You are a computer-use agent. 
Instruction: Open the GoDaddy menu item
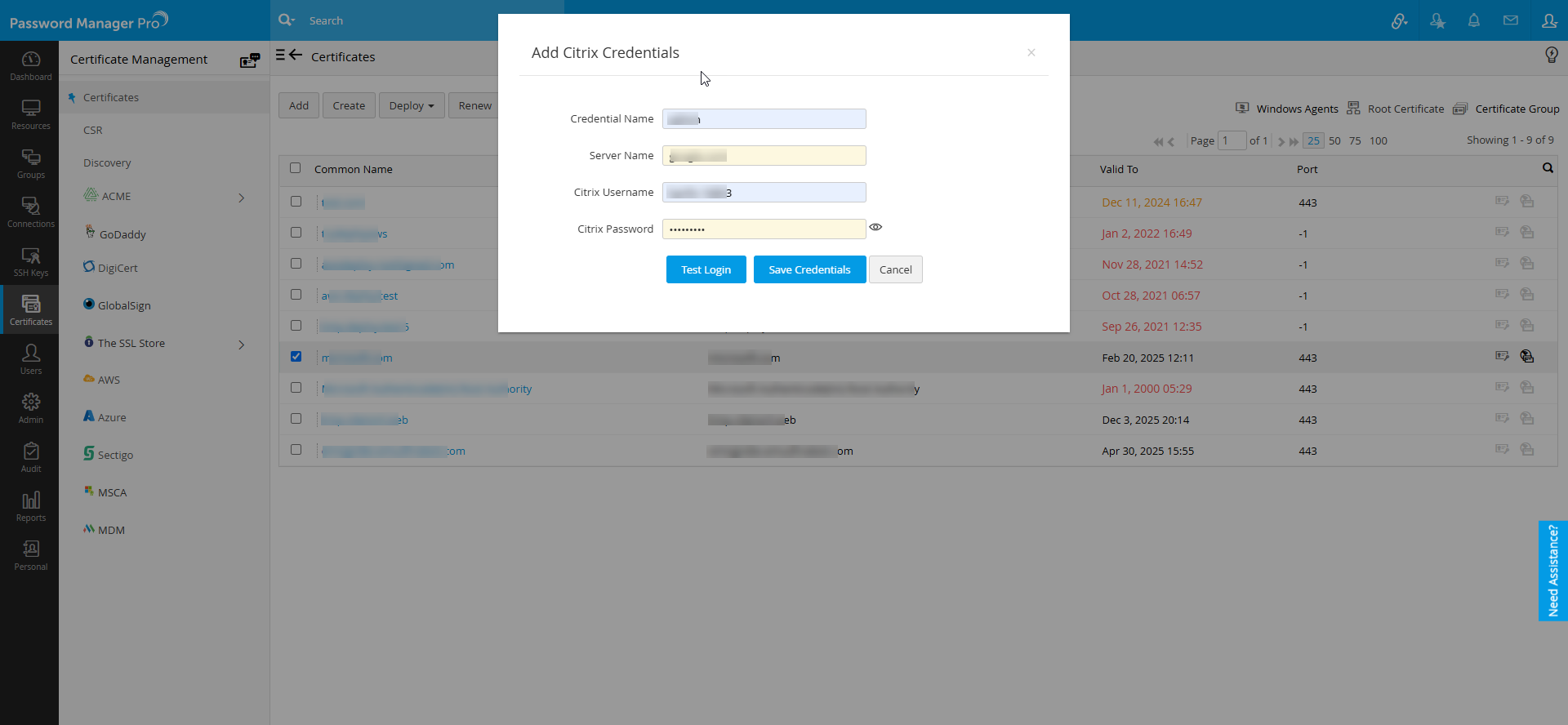tap(122, 234)
